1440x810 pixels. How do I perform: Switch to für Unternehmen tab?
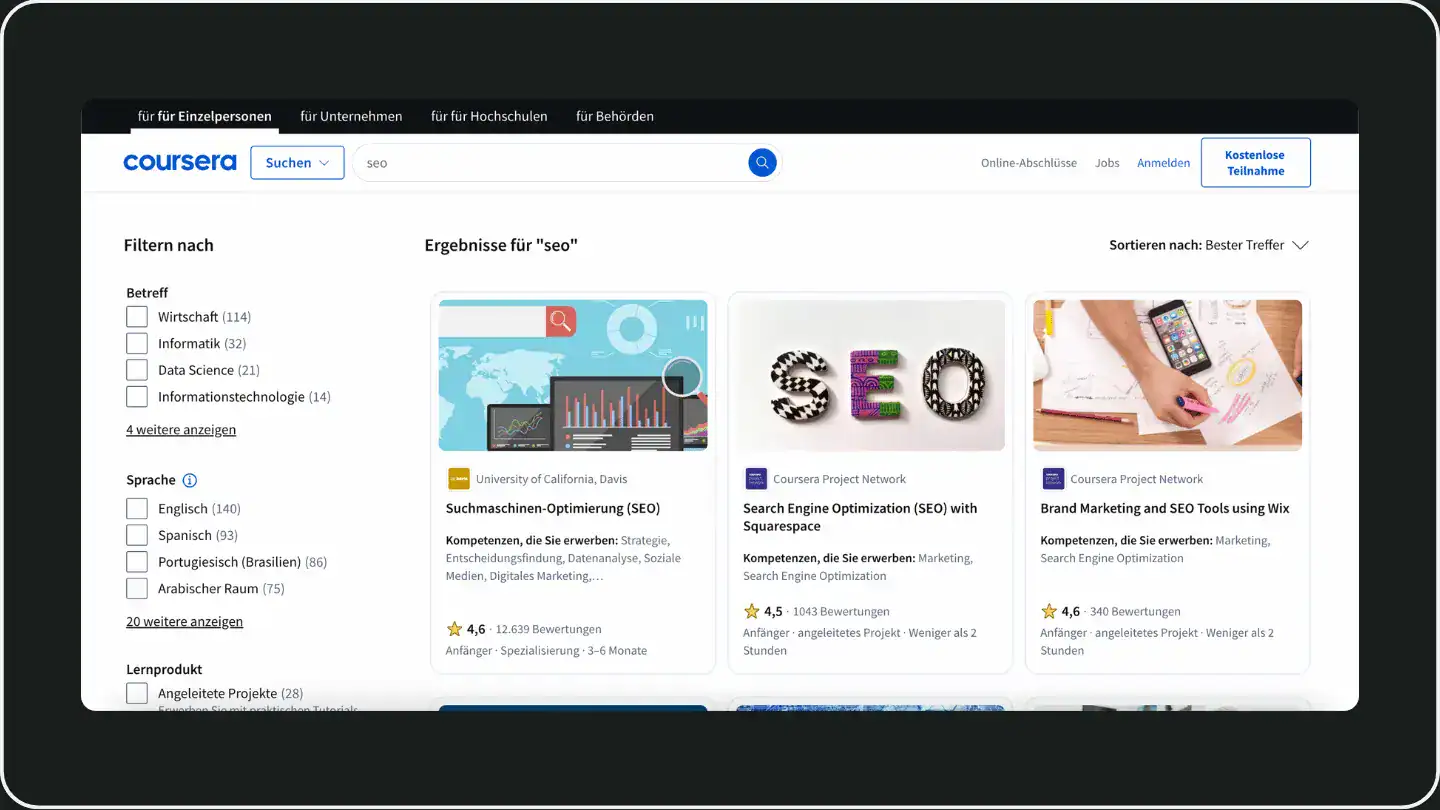point(351,116)
